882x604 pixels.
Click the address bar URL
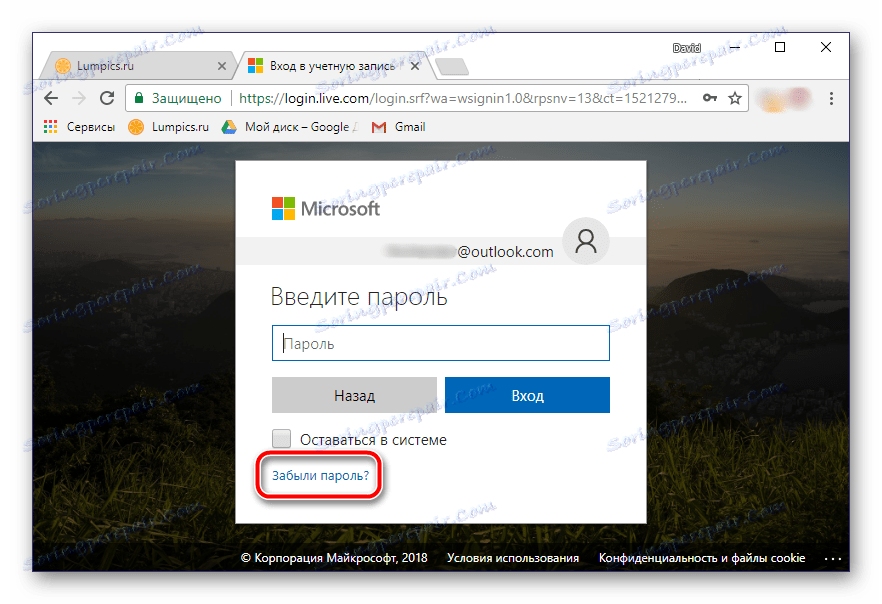(462, 98)
